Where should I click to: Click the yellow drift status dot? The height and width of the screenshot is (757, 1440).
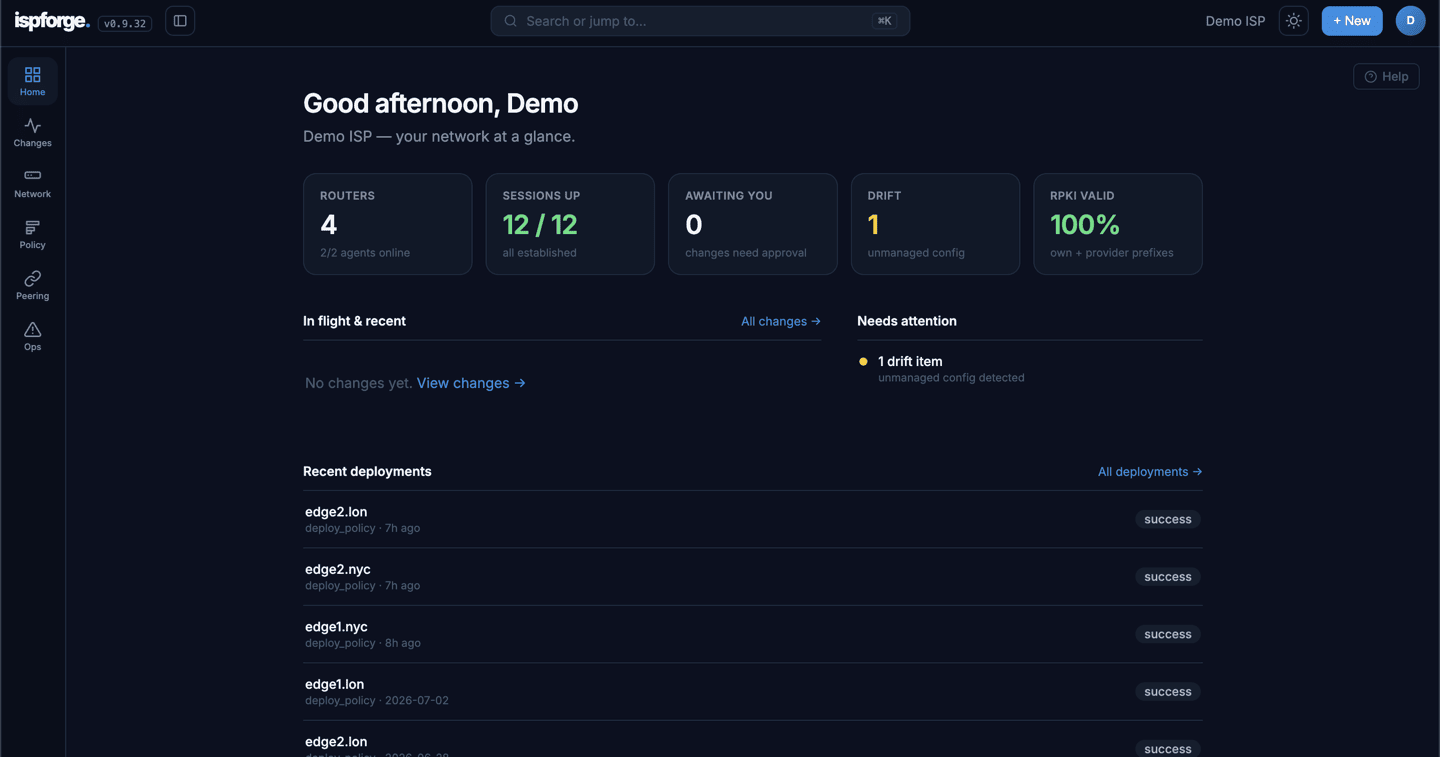(x=863, y=362)
